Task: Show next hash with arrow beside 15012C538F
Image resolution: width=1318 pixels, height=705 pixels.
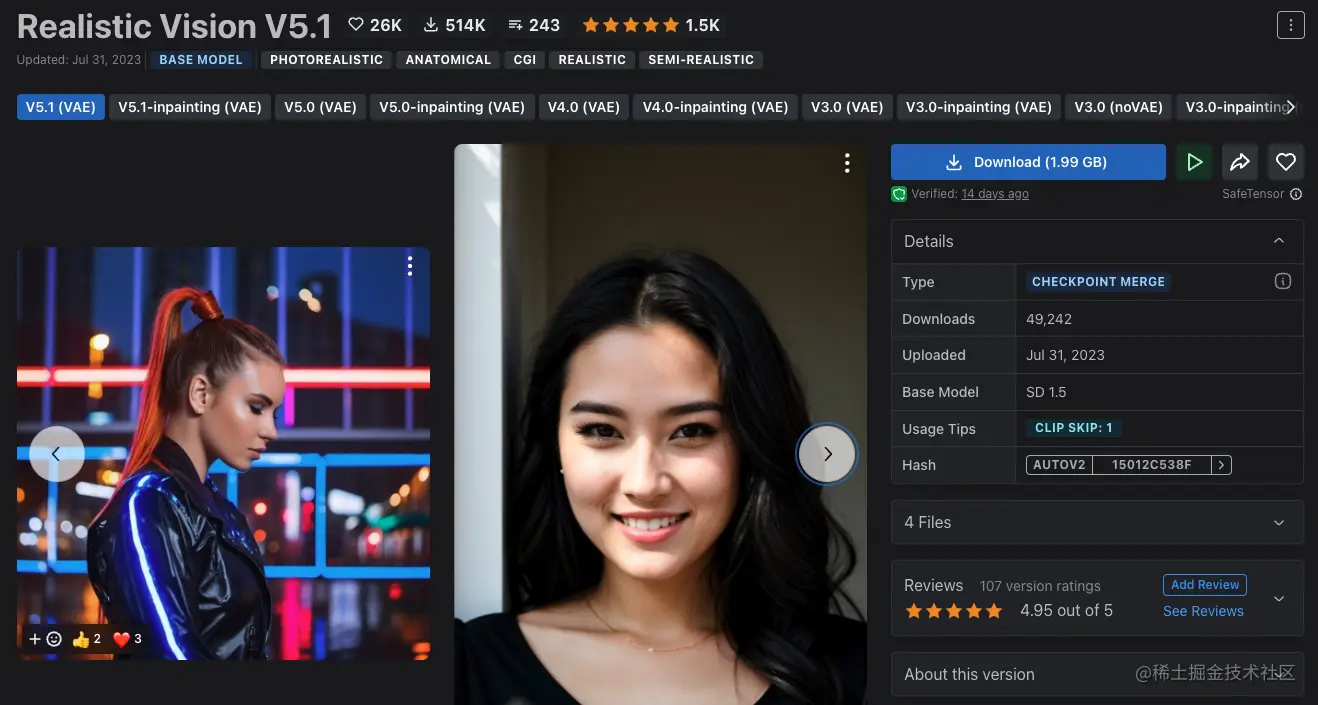Action: tap(1221, 465)
